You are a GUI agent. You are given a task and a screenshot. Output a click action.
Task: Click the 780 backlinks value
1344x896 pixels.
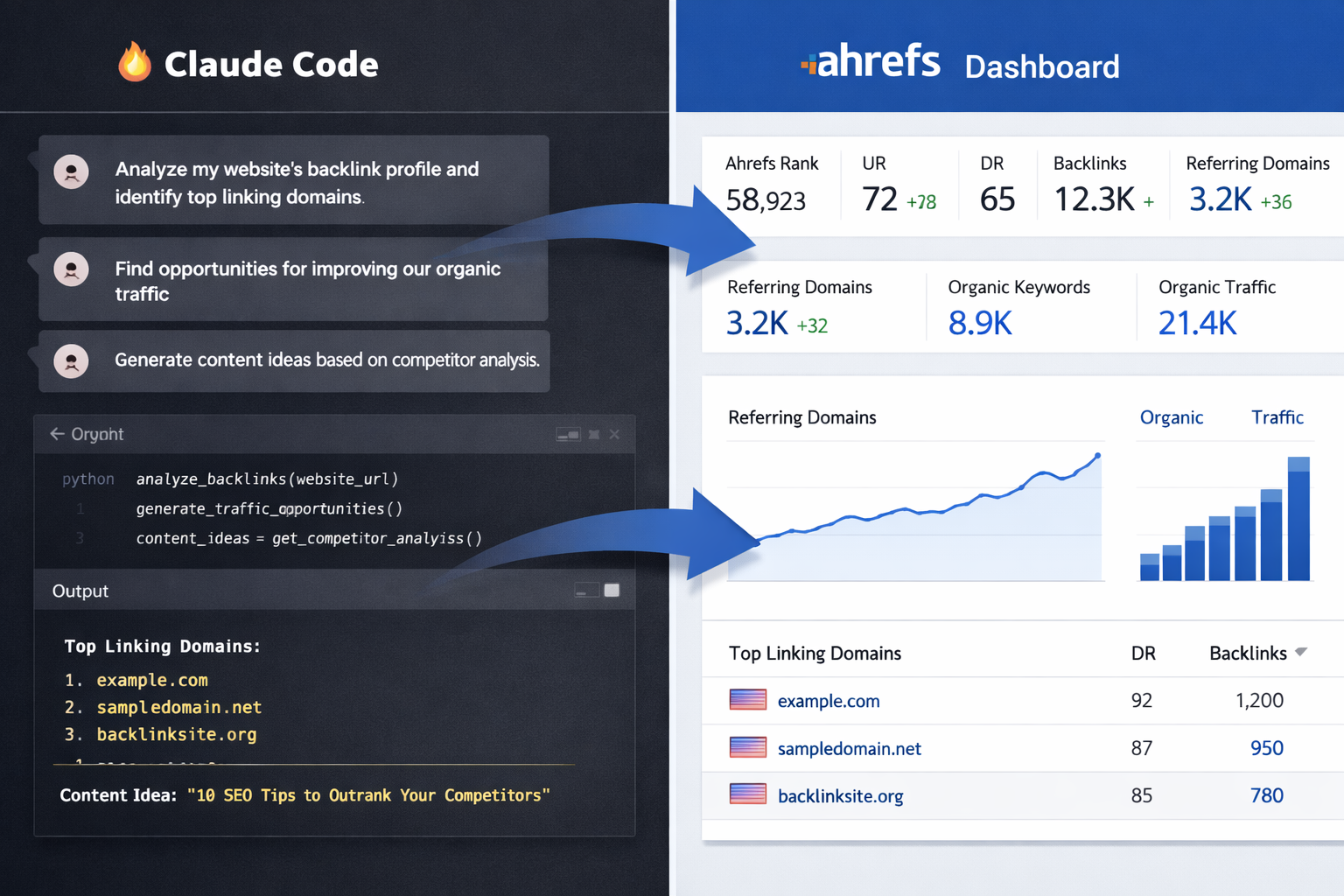click(x=1266, y=795)
